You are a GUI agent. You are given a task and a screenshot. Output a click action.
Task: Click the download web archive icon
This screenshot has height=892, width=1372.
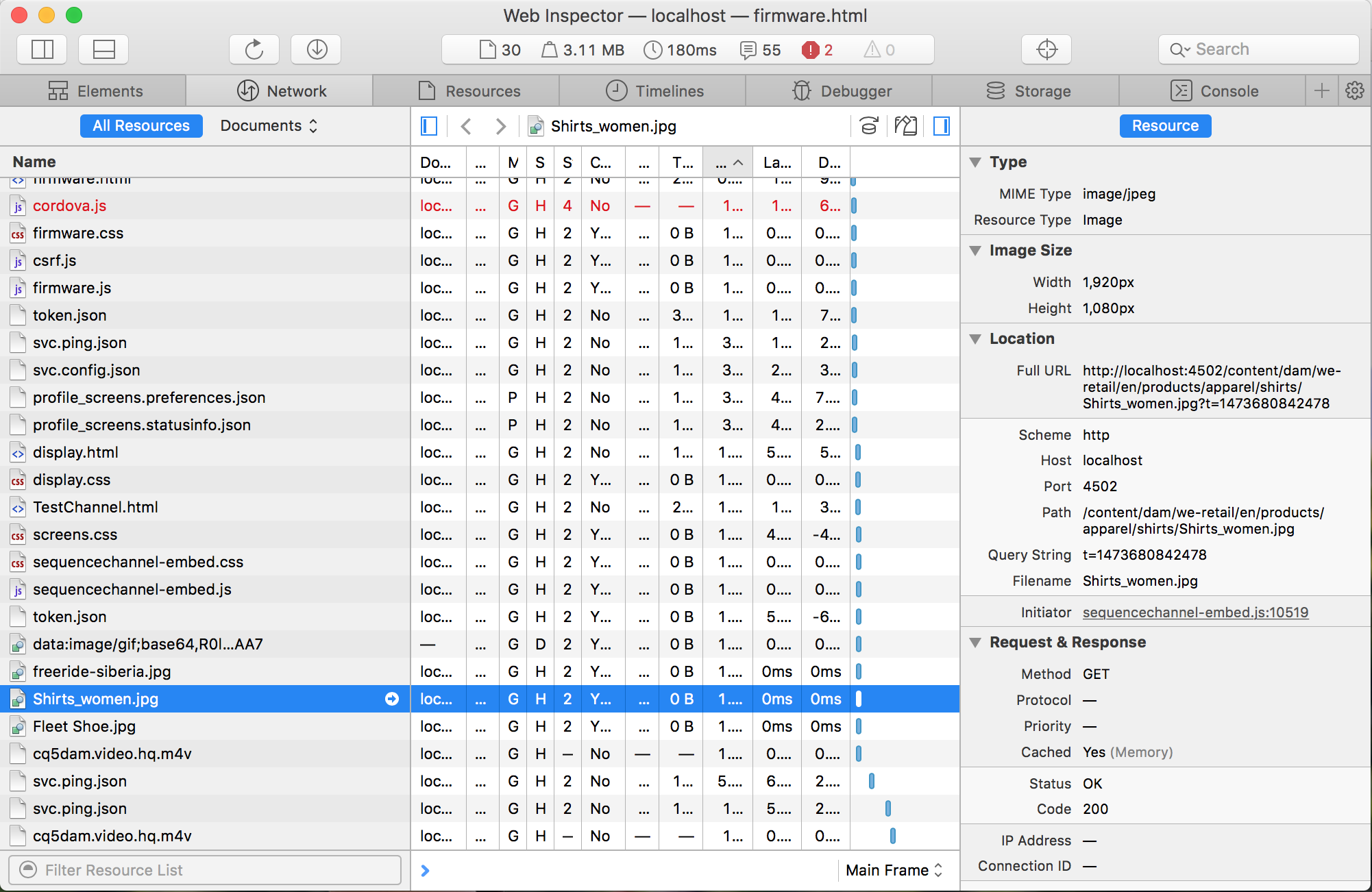coord(316,49)
